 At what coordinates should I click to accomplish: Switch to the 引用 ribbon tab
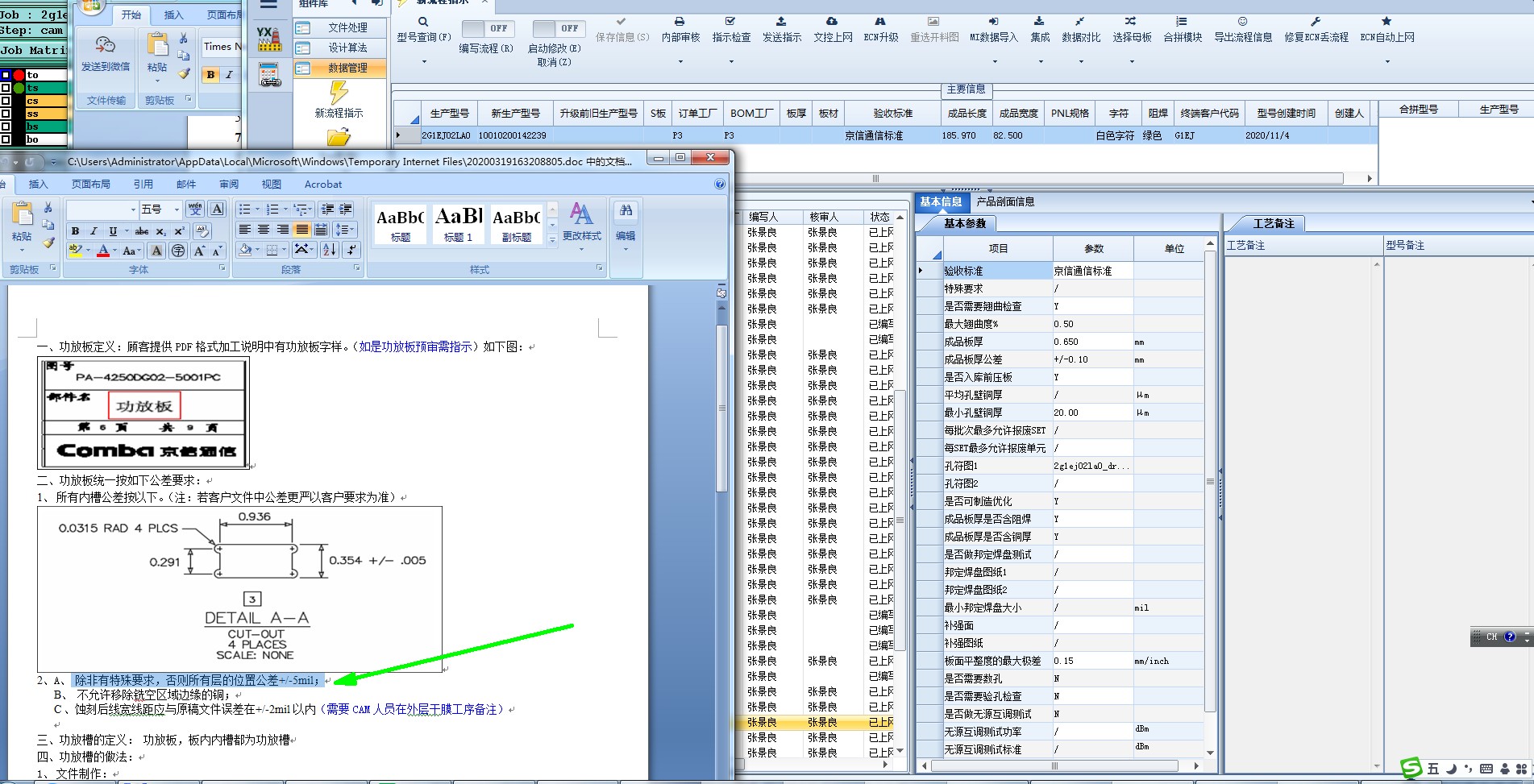(x=143, y=185)
